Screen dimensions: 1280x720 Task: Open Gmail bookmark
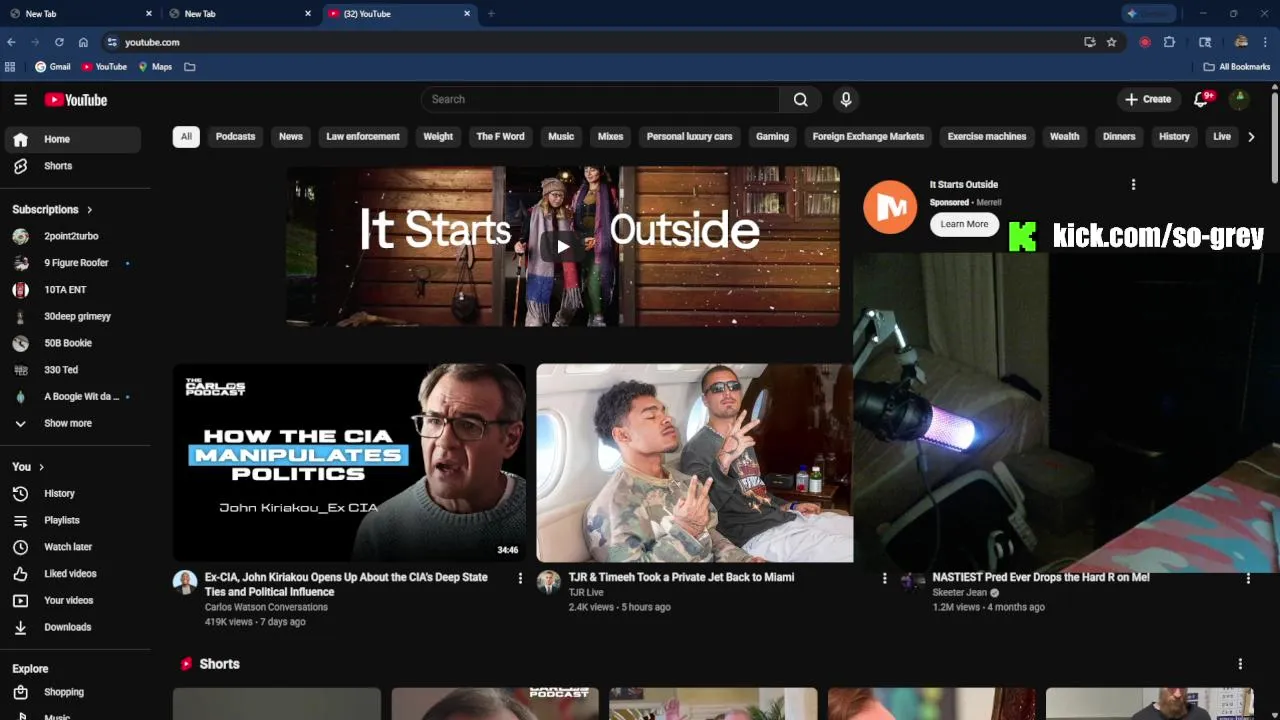tap(53, 67)
